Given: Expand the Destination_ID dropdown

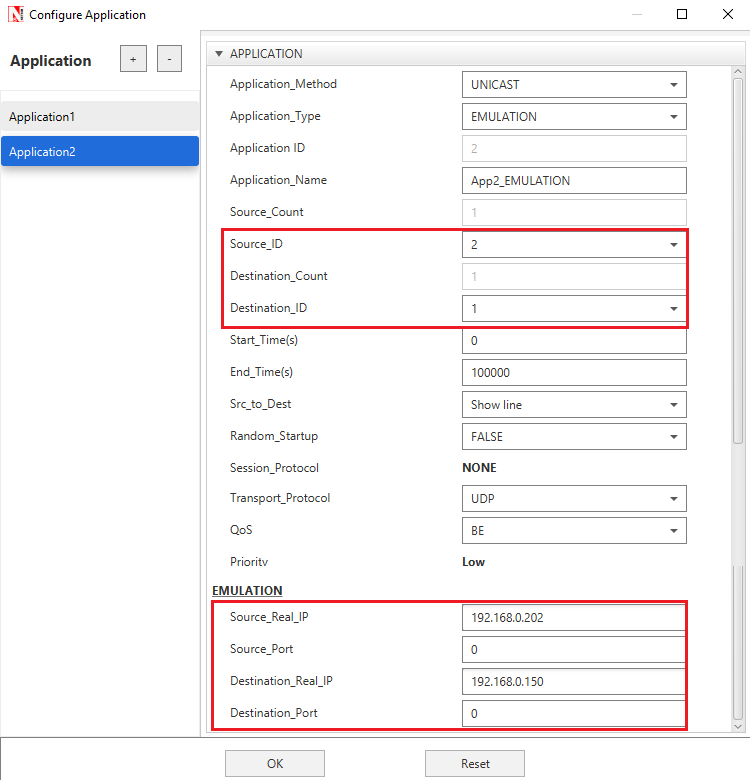Looking at the screenshot, I should [574, 309].
